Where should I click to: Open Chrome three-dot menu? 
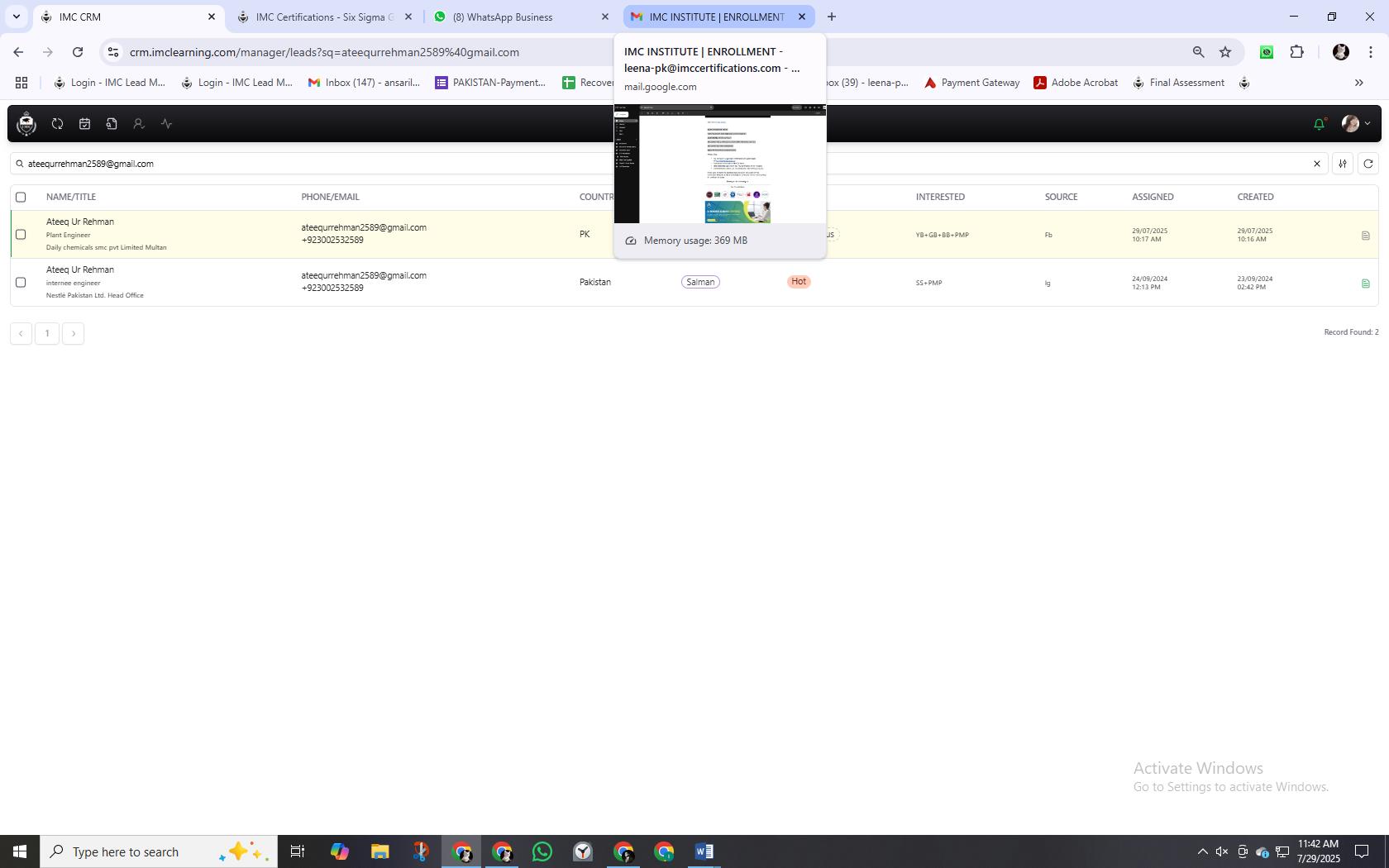[1371, 52]
